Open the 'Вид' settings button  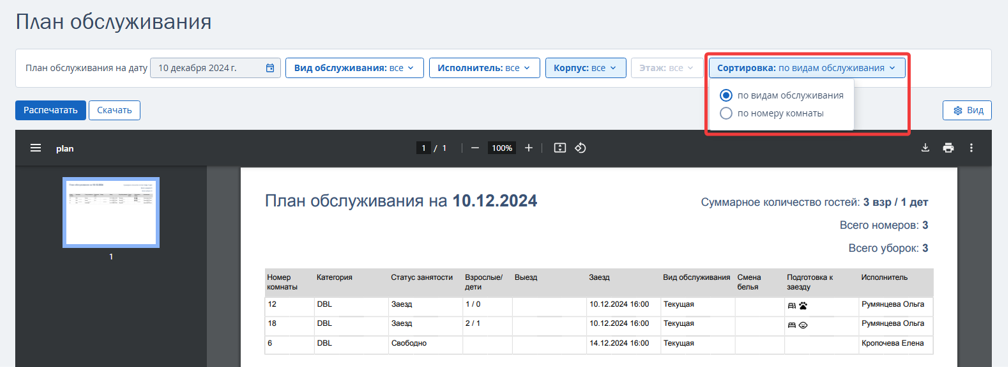click(x=968, y=110)
